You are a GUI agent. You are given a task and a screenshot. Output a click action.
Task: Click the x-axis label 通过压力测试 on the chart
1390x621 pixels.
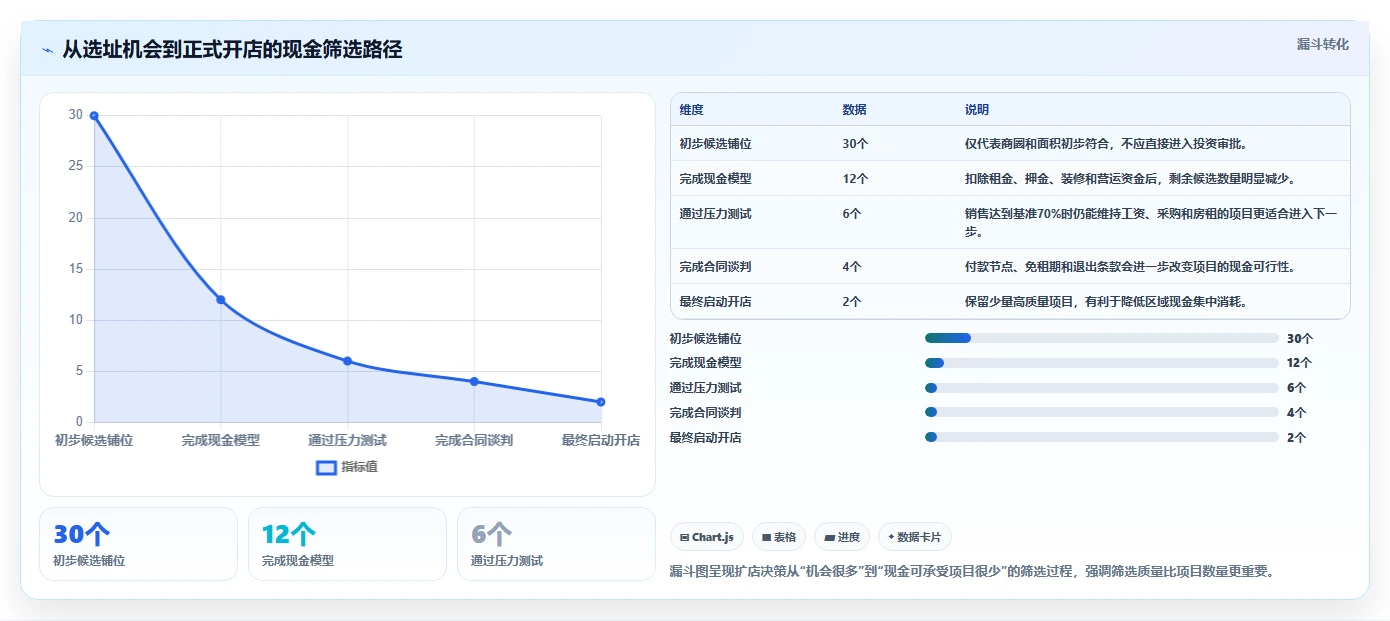click(x=347, y=440)
